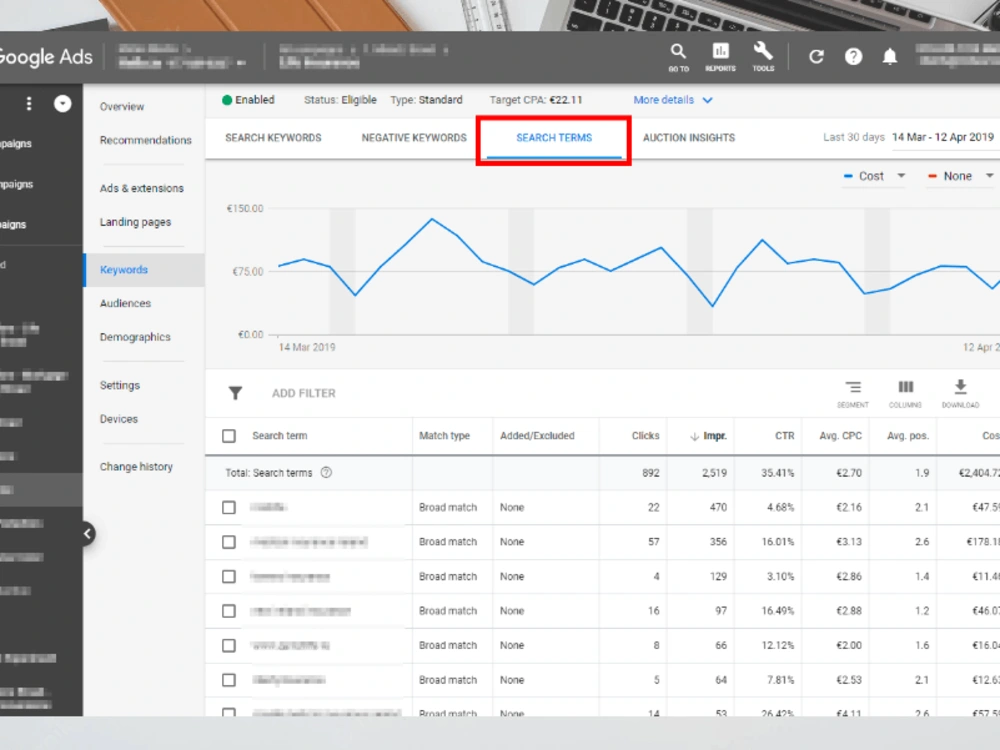
Task: Open Landing pages
Action: click(x=135, y=223)
